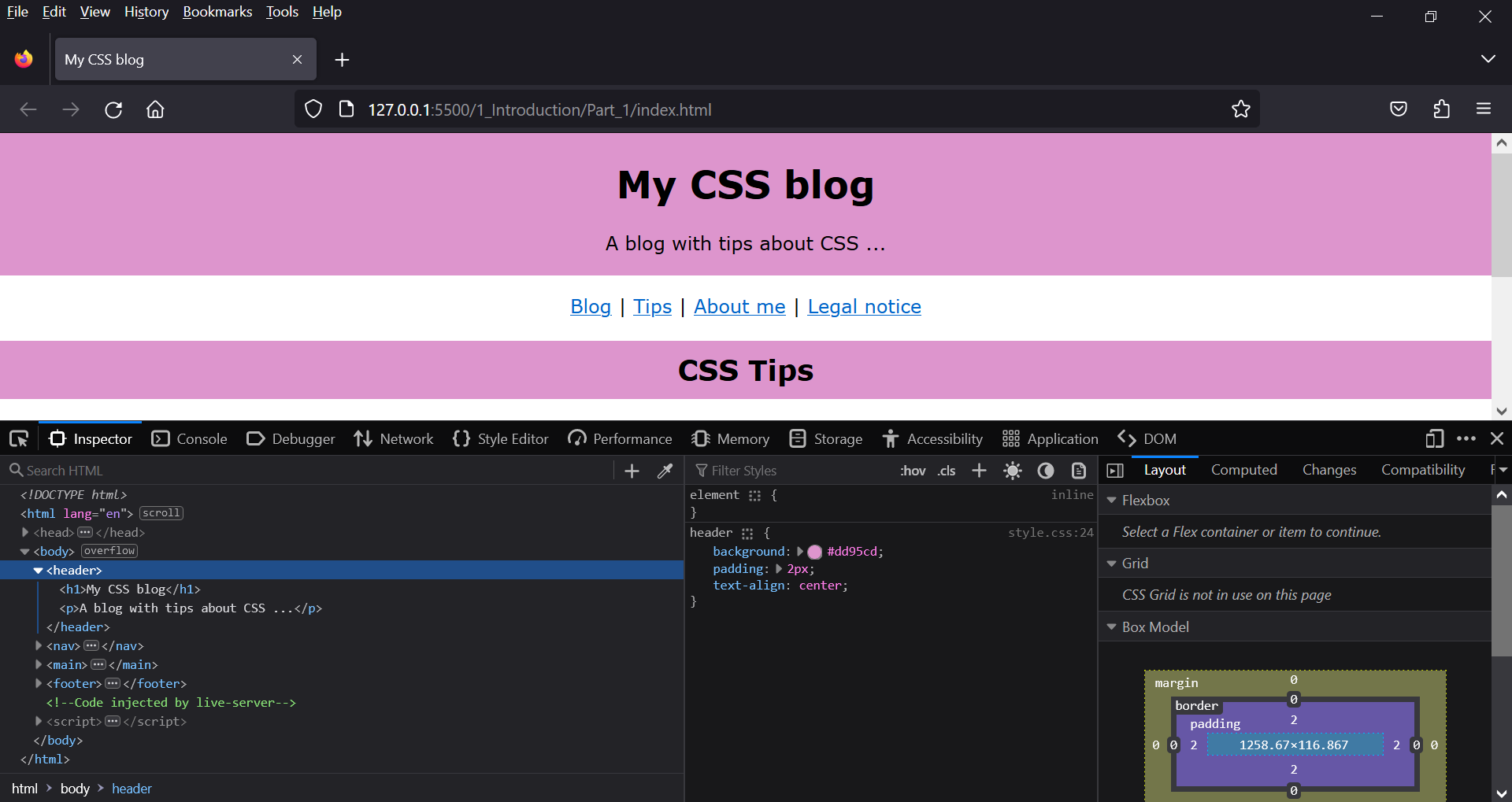The height and width of the screenshot is (802, 1512).
Task: Open the Memory panel
Action: point(730,438)
